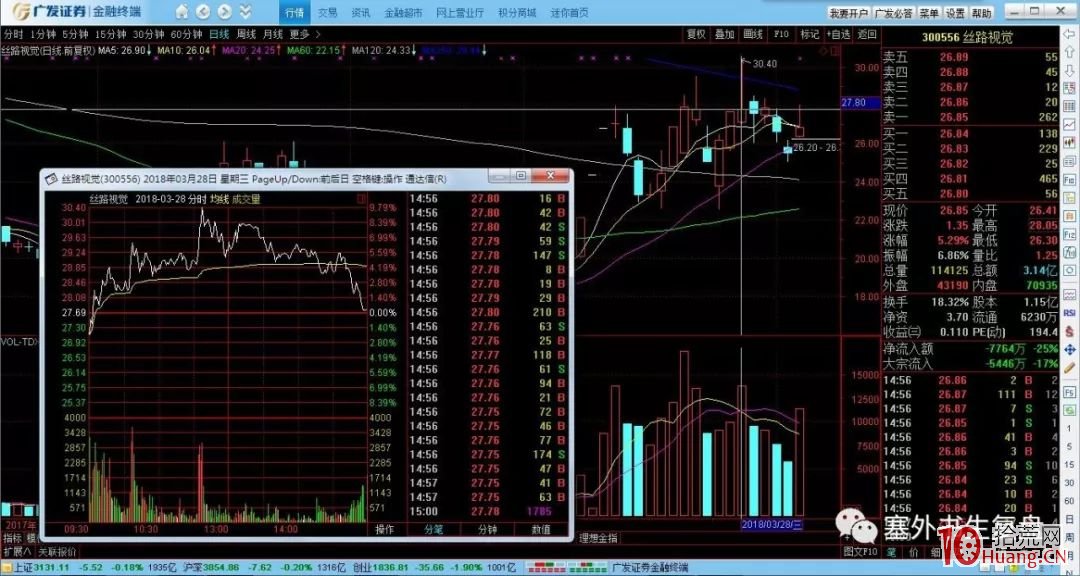The height and width of the screenshot is (576, 1080).
Task: Select the 日线 daily period
Action: point(219,34)
